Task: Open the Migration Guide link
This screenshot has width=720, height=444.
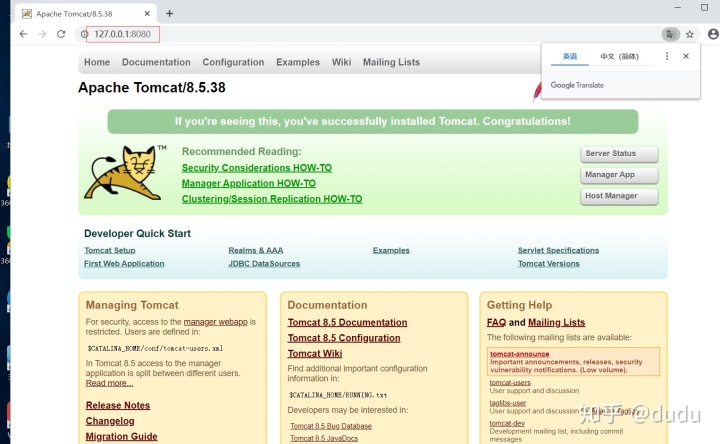Action: (x=122, y=437)
